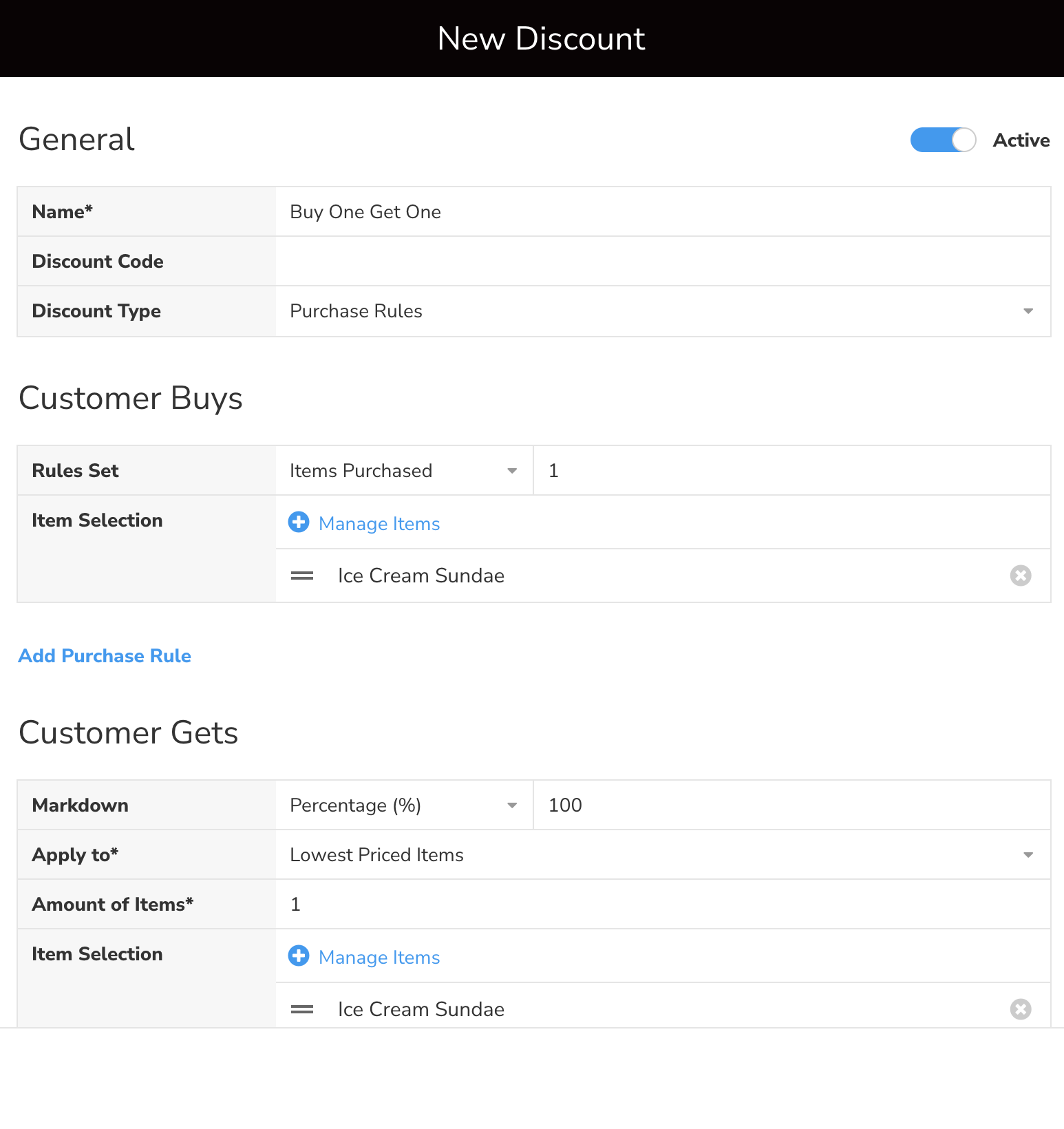Click the Name field containing Buy One Get One
Image resolution: width=1064 pixels, height=1129 pixels.
[662, 212]
